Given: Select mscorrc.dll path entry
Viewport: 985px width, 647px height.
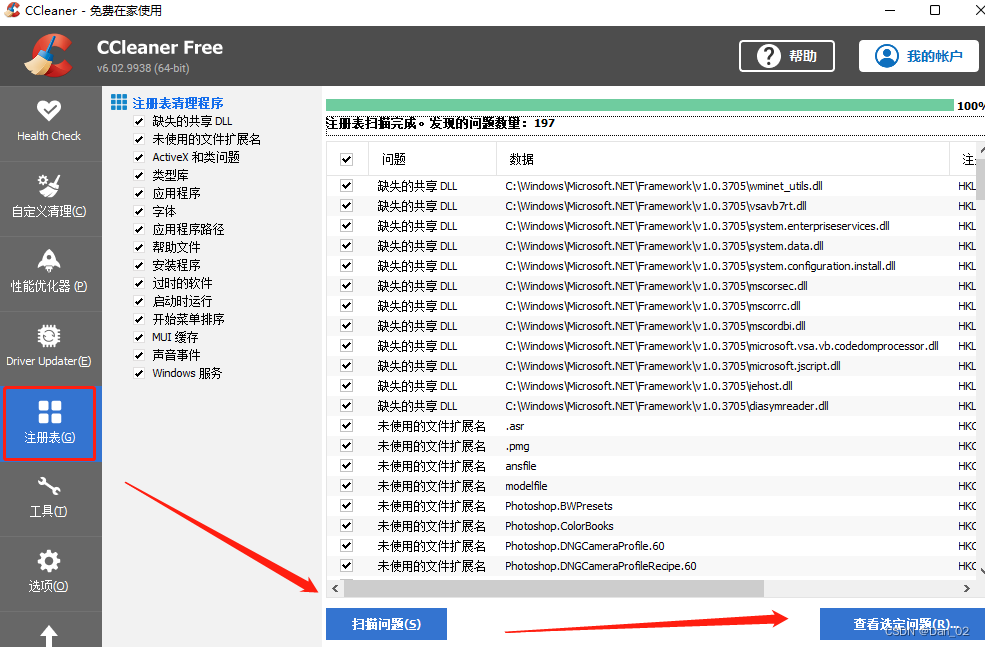Looking at the screenshot, I should coord(653,307).
